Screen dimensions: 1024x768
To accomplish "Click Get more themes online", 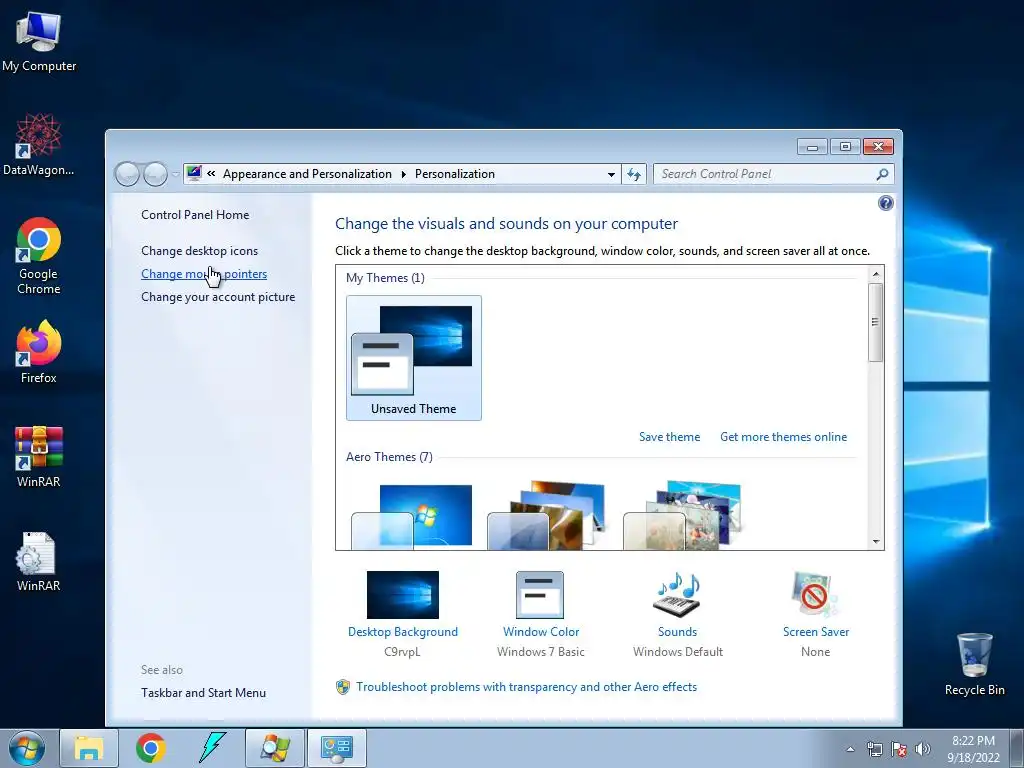I will point(783,437).
